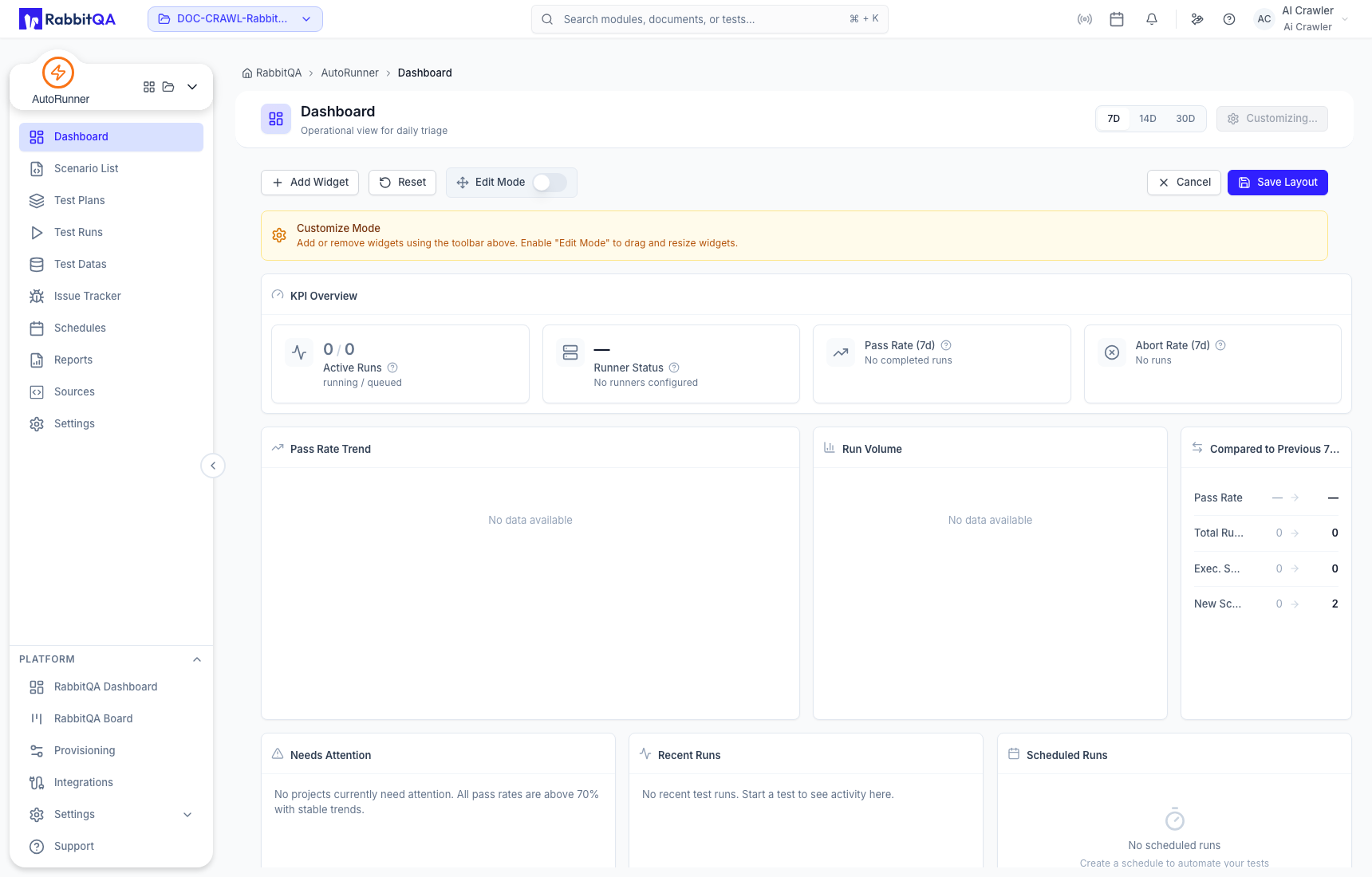Go to Schedules page
Screen dimensions: 1372x877
[x=111, y=328]
